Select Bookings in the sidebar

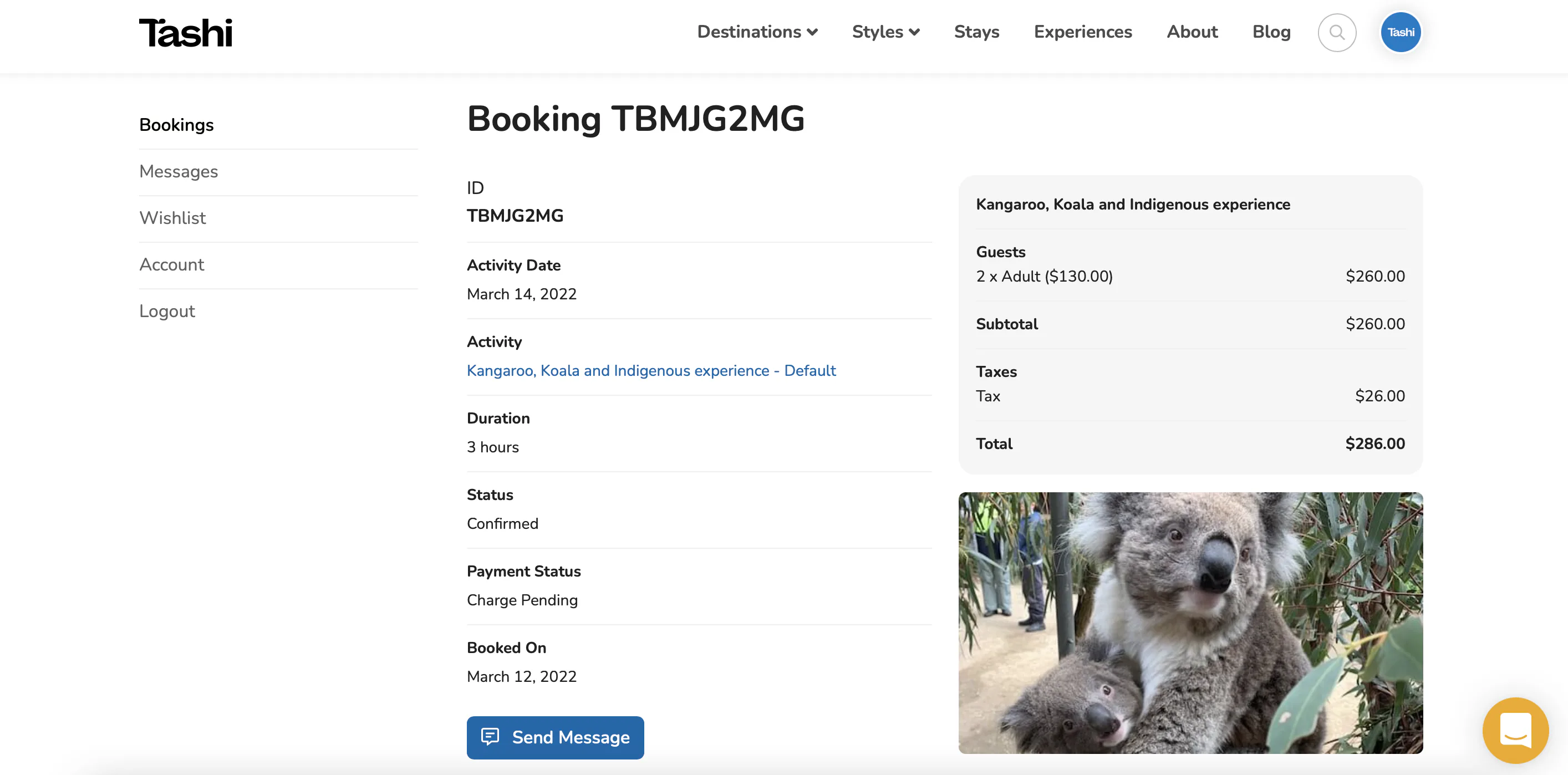176,125
